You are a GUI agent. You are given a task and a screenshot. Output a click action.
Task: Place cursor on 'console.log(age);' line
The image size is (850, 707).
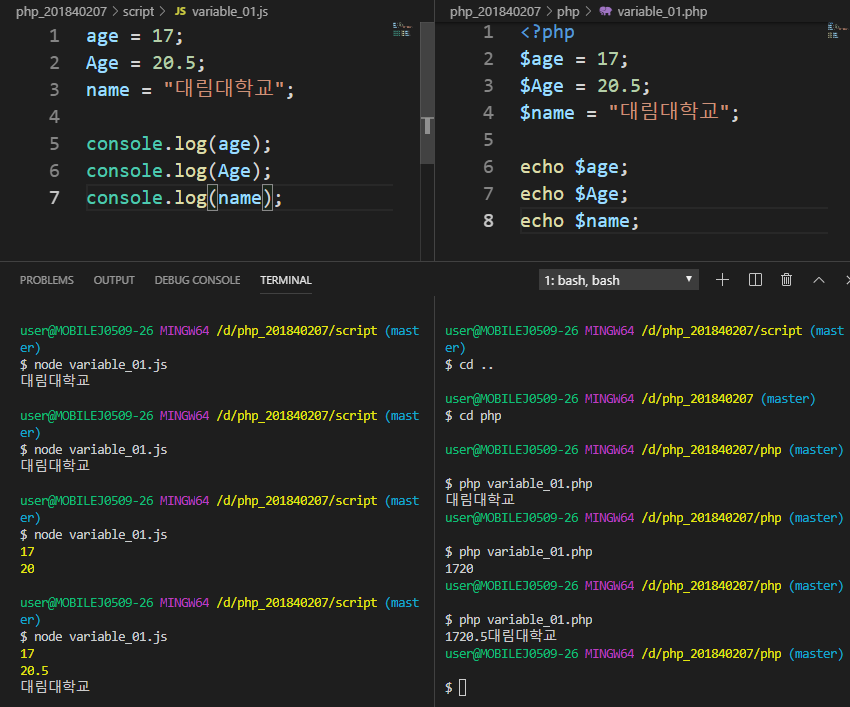pos(178,144)
